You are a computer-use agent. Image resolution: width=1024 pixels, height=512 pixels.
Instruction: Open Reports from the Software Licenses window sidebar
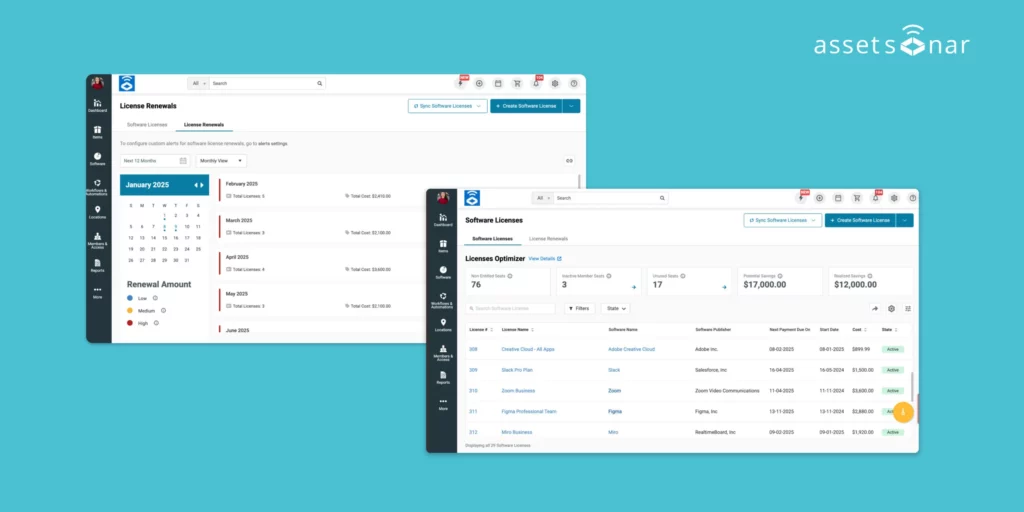click(x=442, y=376)
